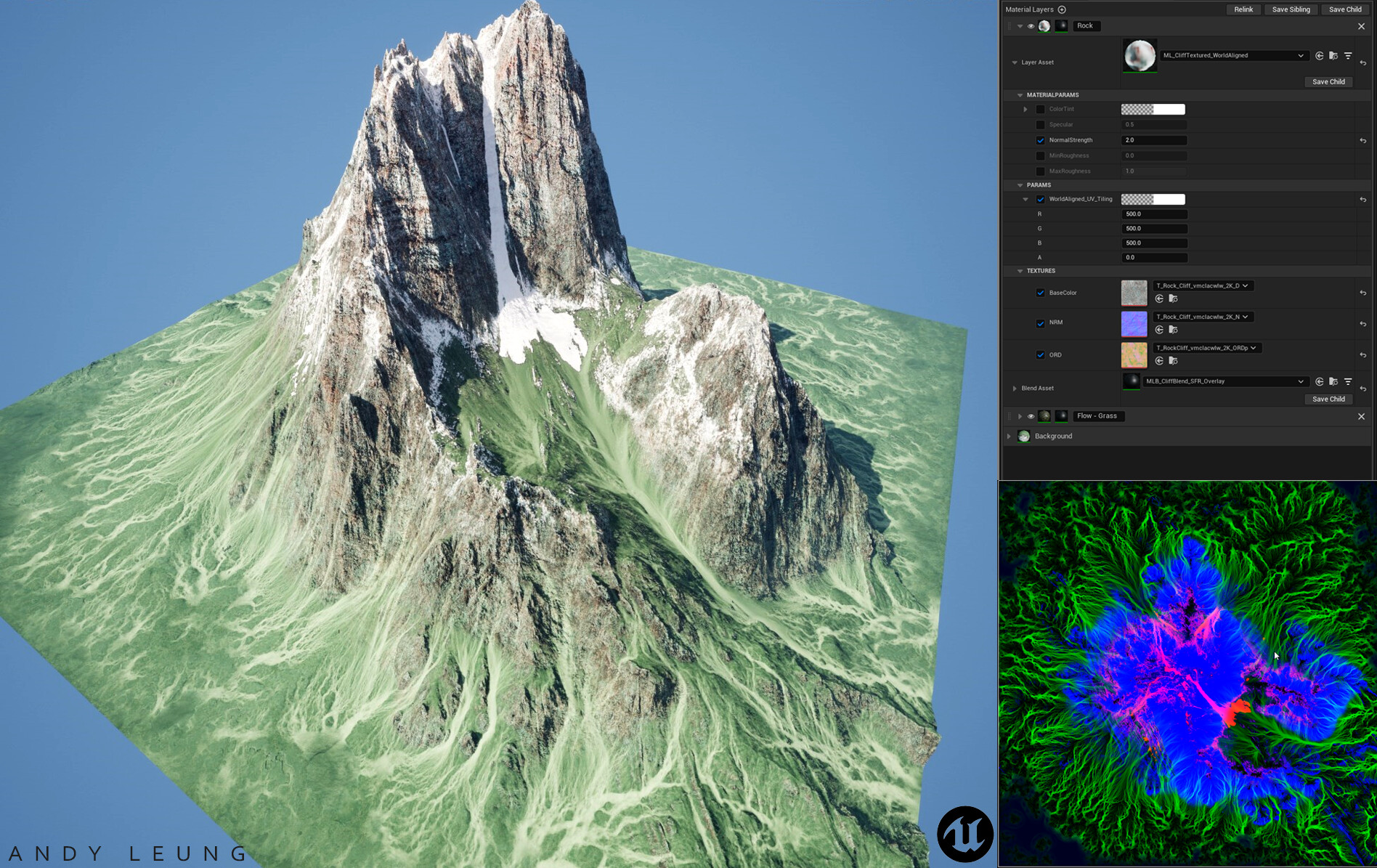This screenshot has height=868, width=1377.
Task: Browse to BaseColor texture in Content Browser
Action: 1173,299
